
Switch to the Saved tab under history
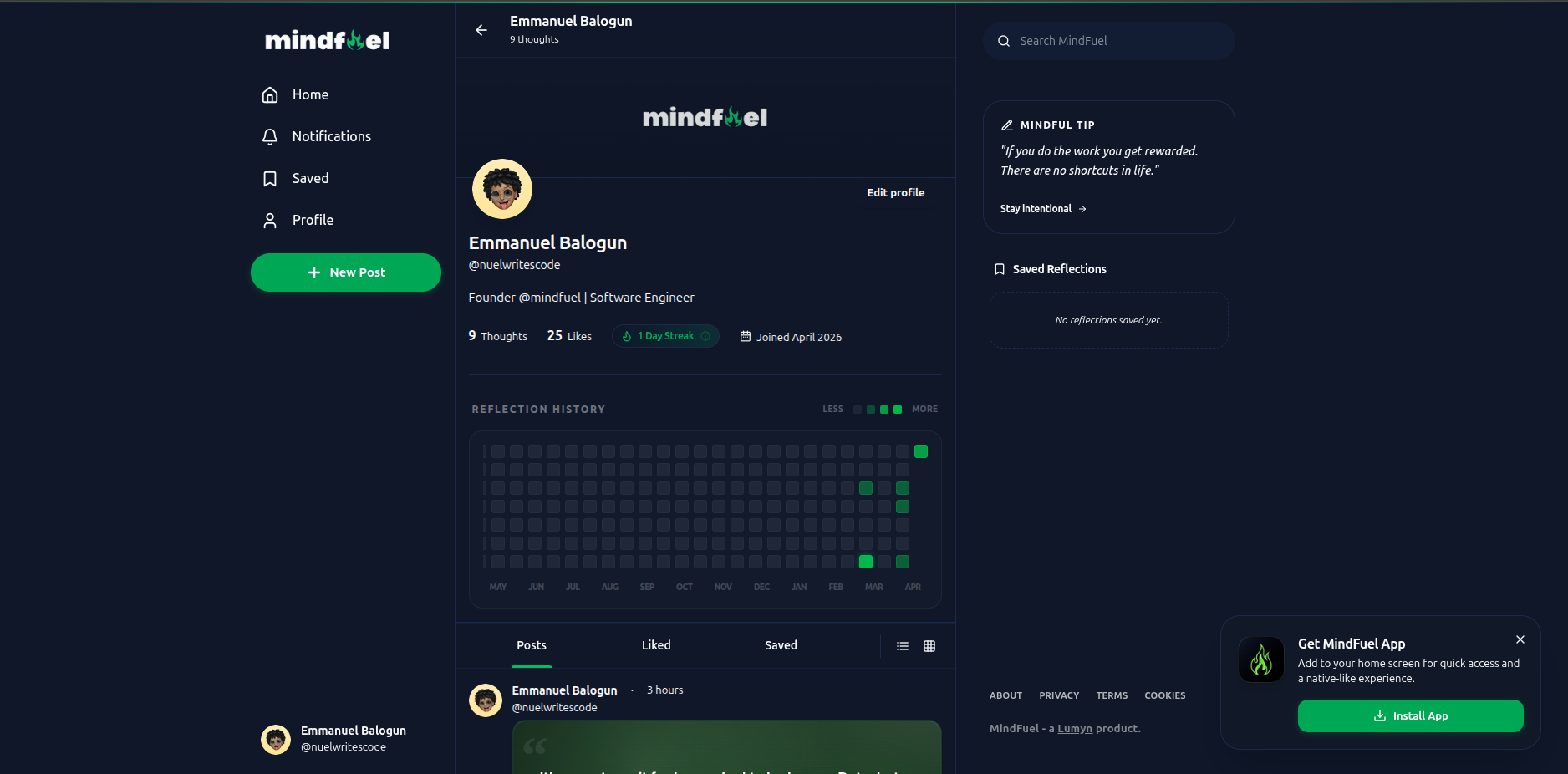pos(781,645)
